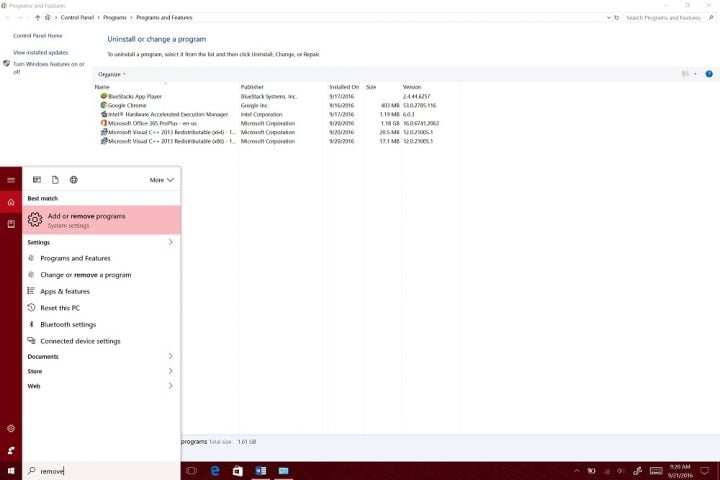Select Microsoft Visual C++ 2013 Redistributable x64
The width and height of the screenshot is (720, 480).
[168, 132]
